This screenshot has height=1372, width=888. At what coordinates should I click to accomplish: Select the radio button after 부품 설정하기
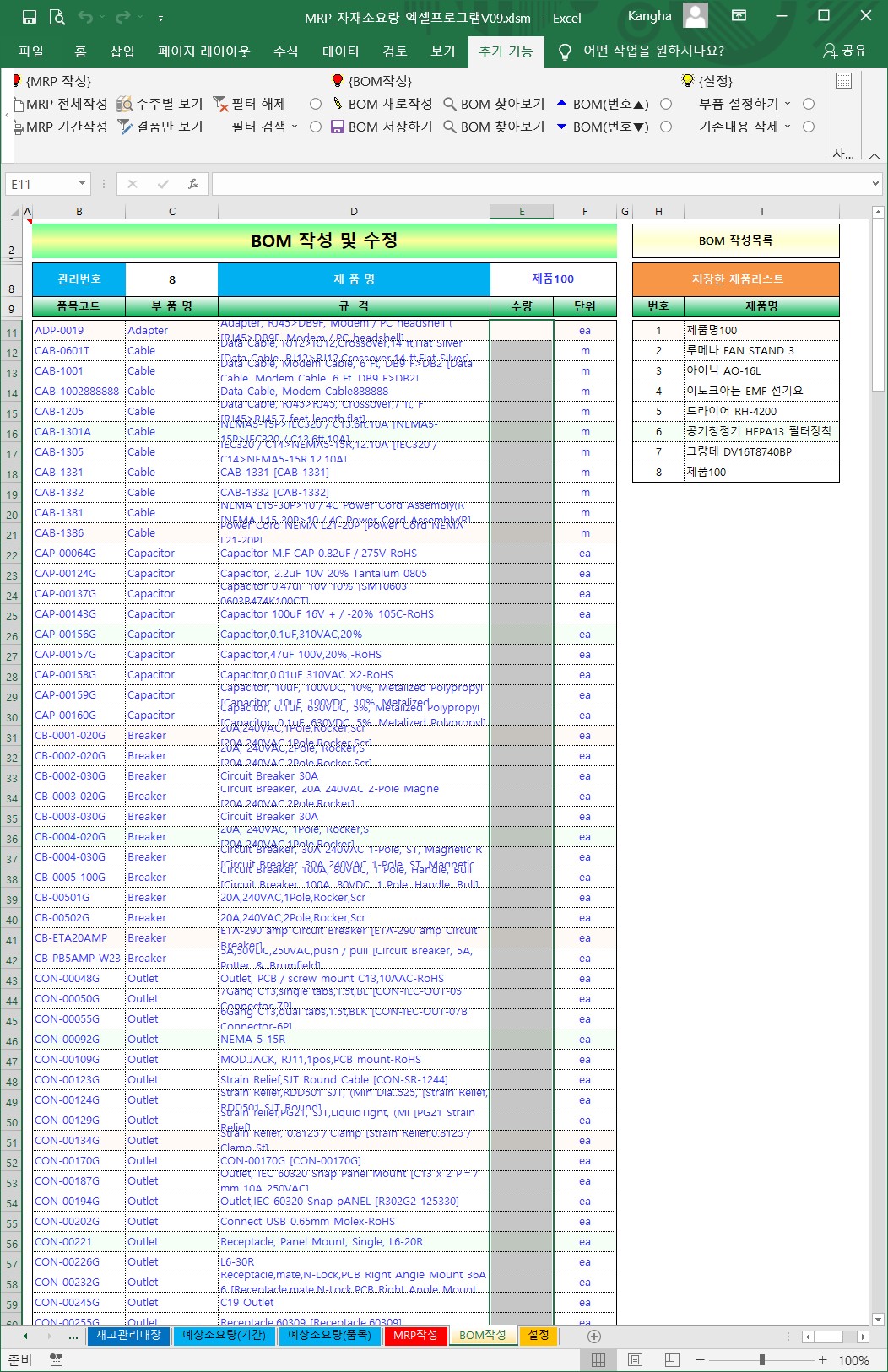[809, 104]
